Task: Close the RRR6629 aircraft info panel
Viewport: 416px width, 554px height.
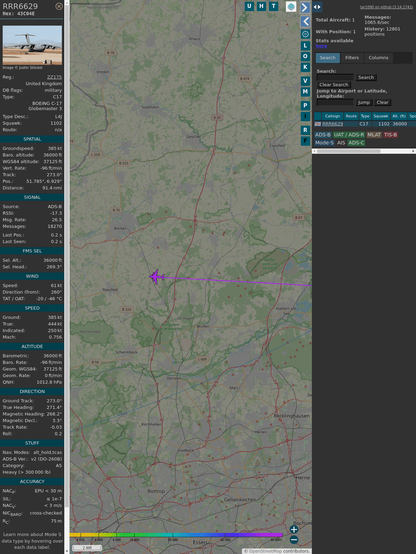Action: click(x=59, y=6)
